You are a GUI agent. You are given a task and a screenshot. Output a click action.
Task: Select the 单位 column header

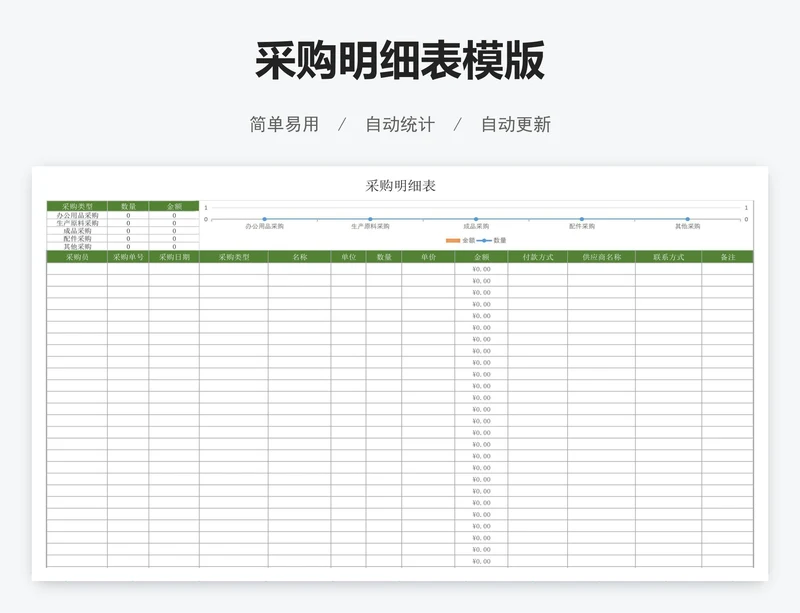tap(348, 257)
